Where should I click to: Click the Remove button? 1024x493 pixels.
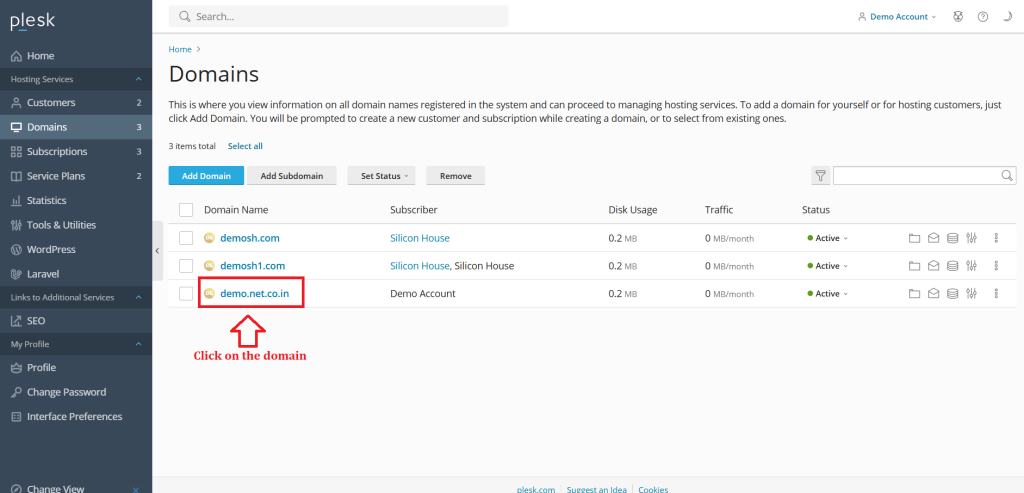(x=455, y=176)
